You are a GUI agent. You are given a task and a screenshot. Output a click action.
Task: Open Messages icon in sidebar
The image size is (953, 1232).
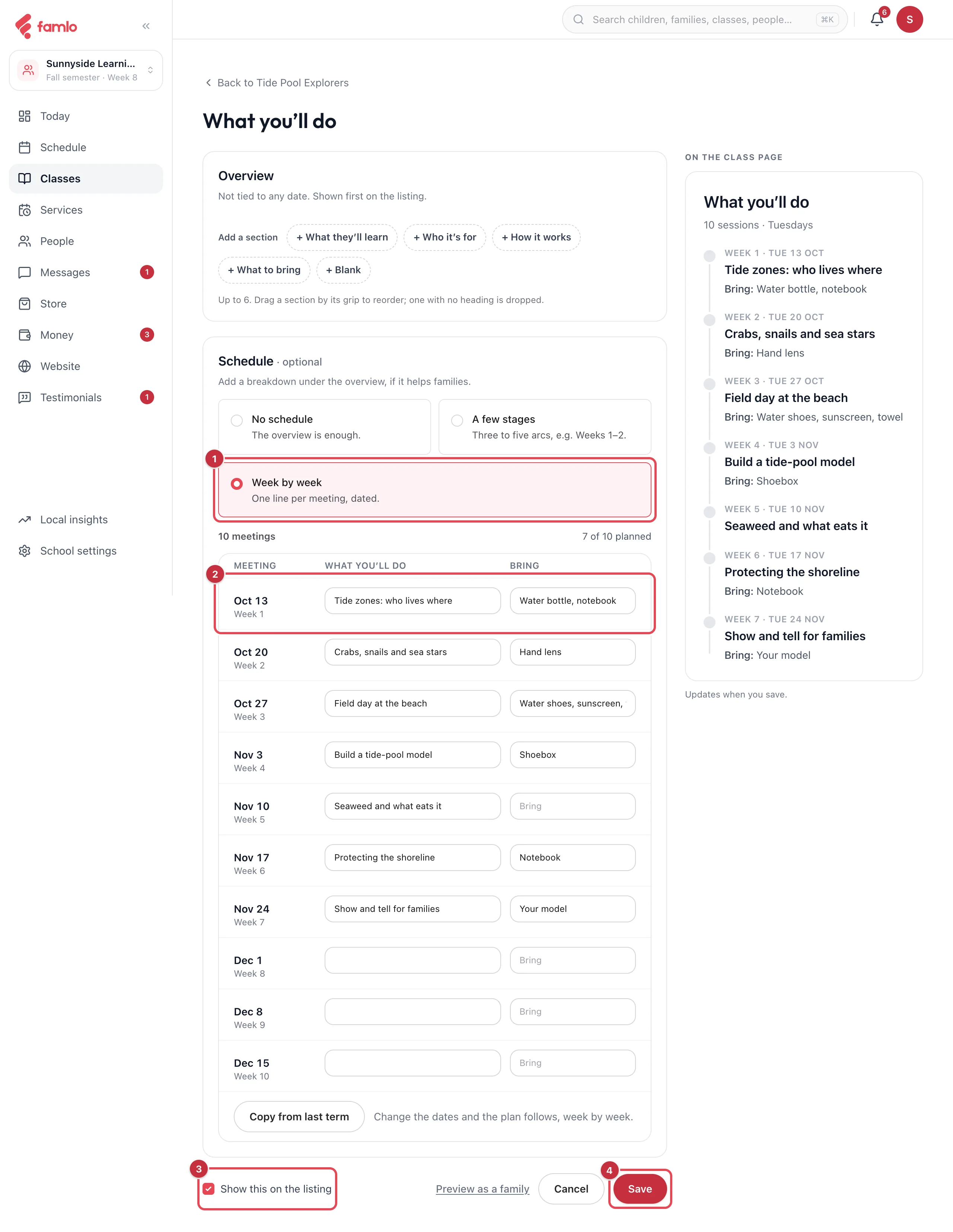pos(24,272)
